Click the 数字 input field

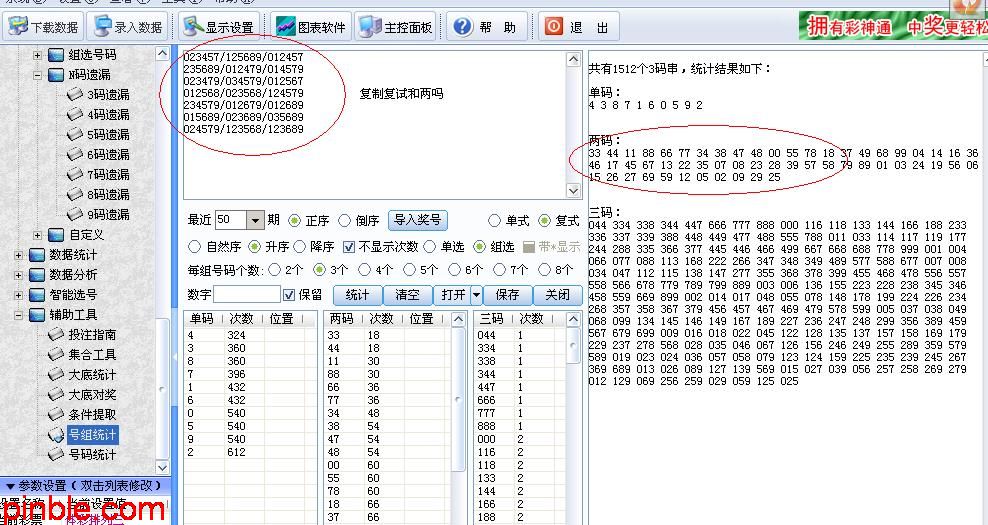tap(246, 294)
